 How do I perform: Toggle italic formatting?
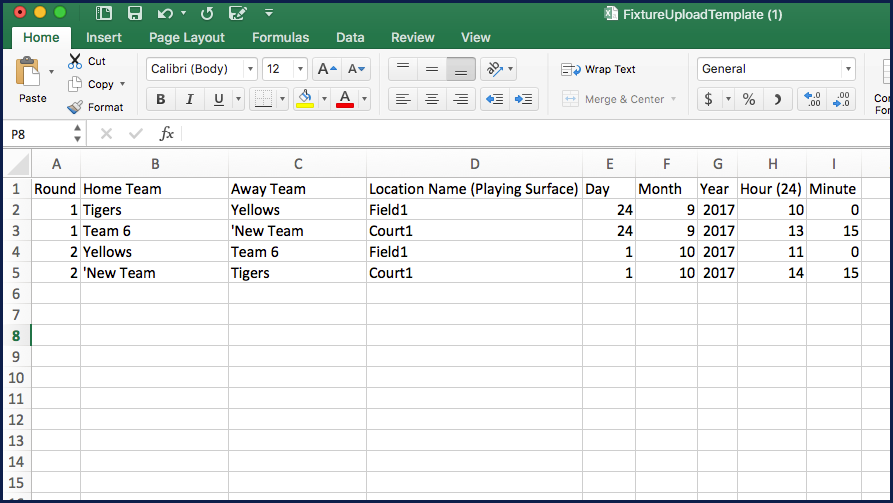tap(189, 99)
